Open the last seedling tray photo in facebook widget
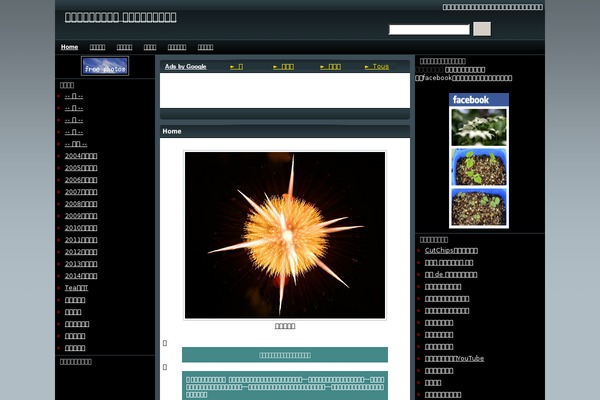This screenshot has width=600, height=400. [x=479, y=207]
